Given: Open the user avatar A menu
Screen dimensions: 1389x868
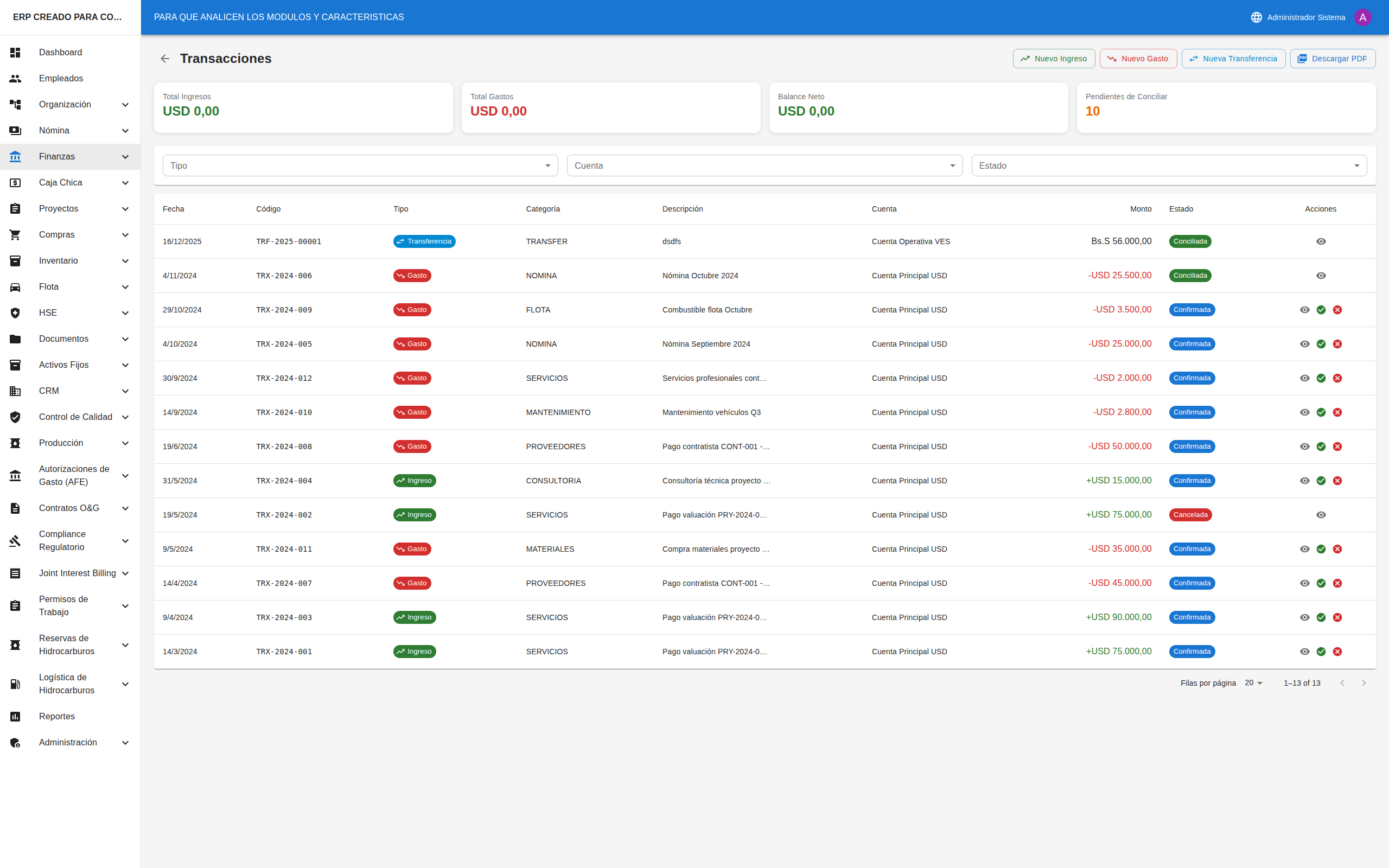Looking at the screenshot, I should pyautogui.click(x=1362, y=17).
